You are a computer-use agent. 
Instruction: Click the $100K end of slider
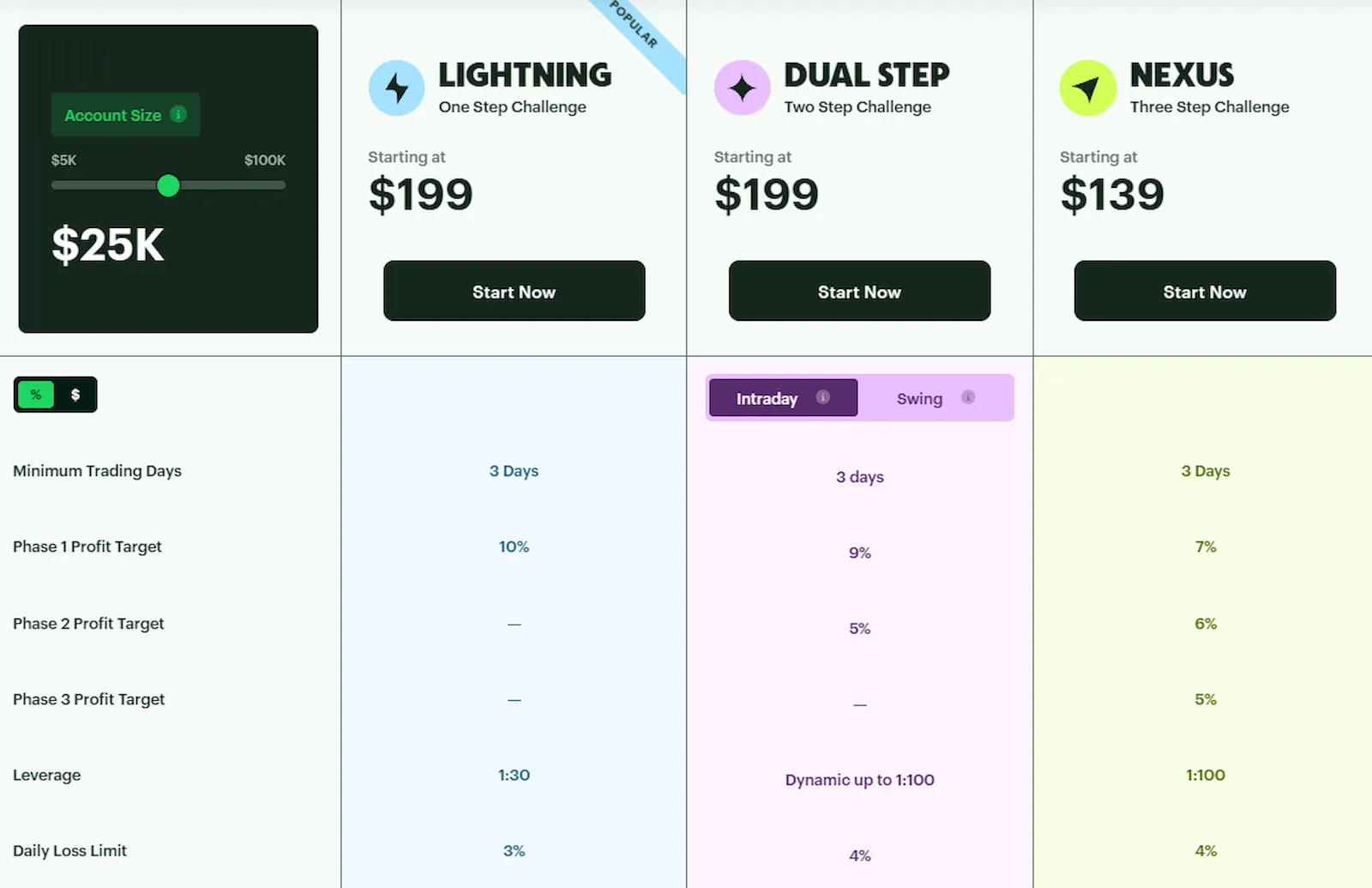coord(264,160)
